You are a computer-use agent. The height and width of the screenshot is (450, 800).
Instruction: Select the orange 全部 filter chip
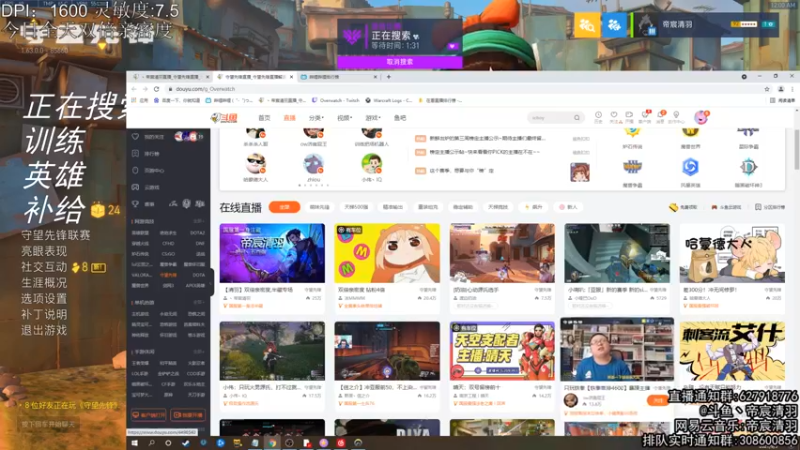284,207
